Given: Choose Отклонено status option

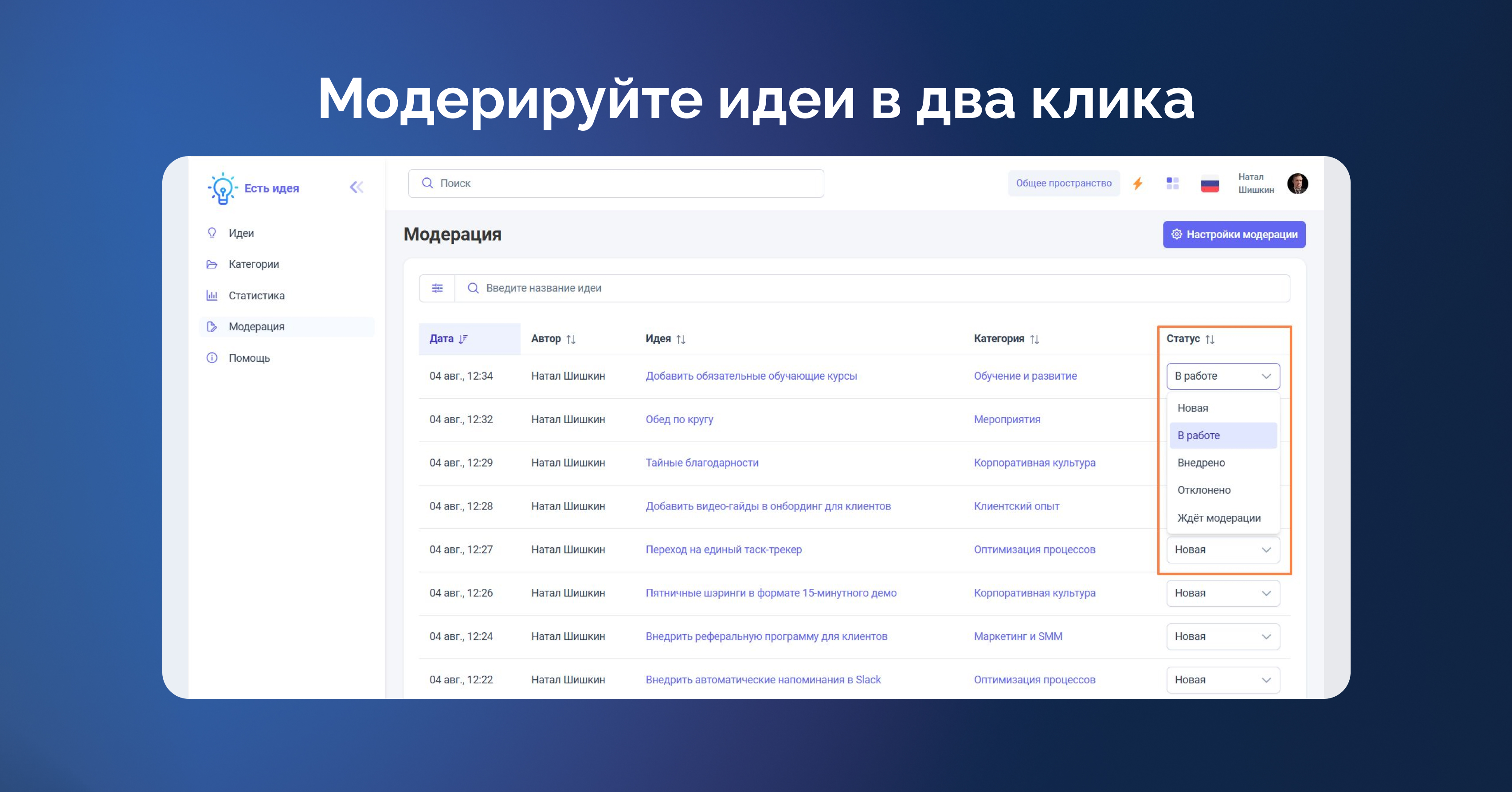Looking at the screenshot, I should point(1204,490).
